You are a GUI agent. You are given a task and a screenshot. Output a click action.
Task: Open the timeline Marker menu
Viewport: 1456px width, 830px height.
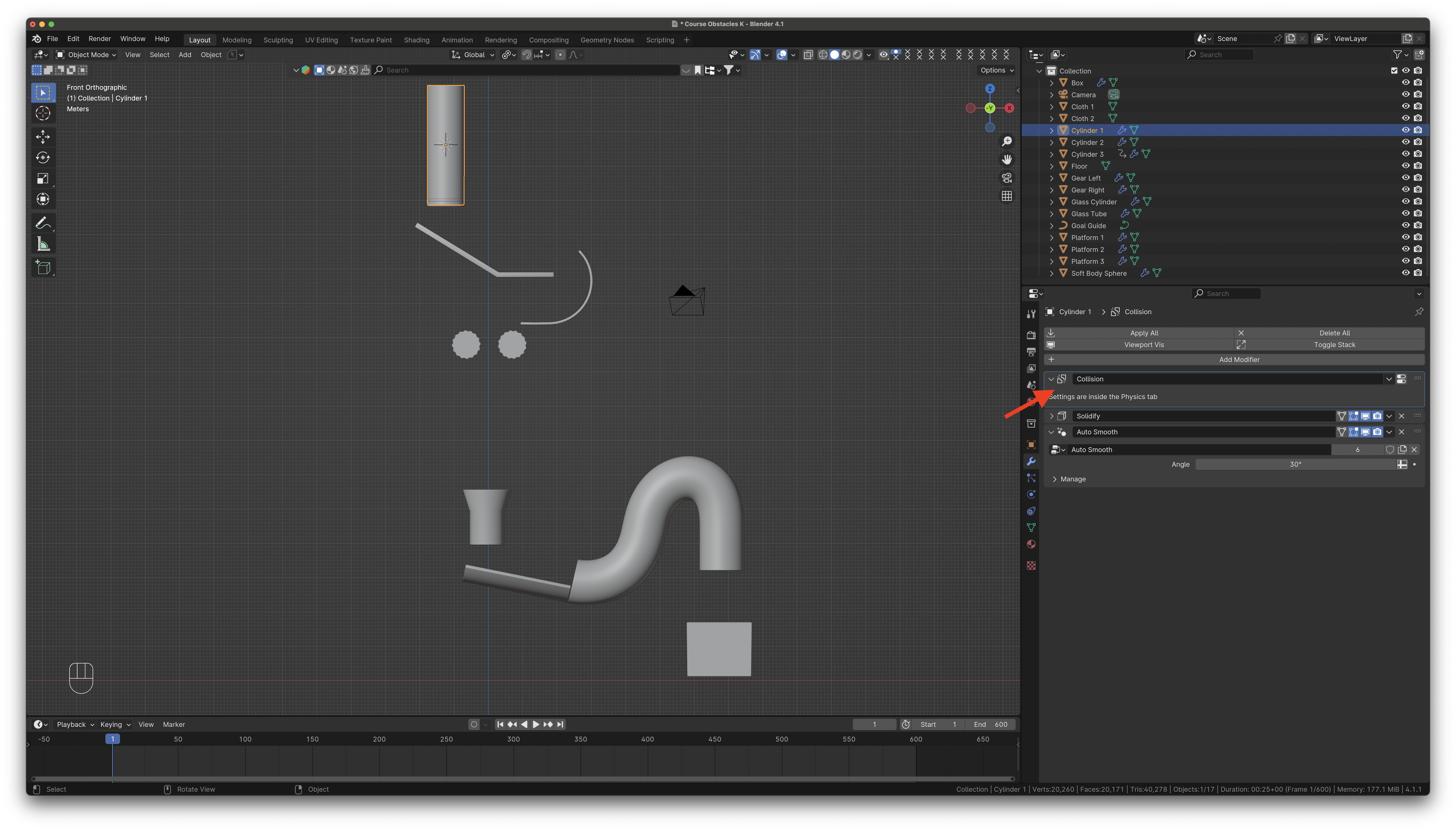coord(174,725)
